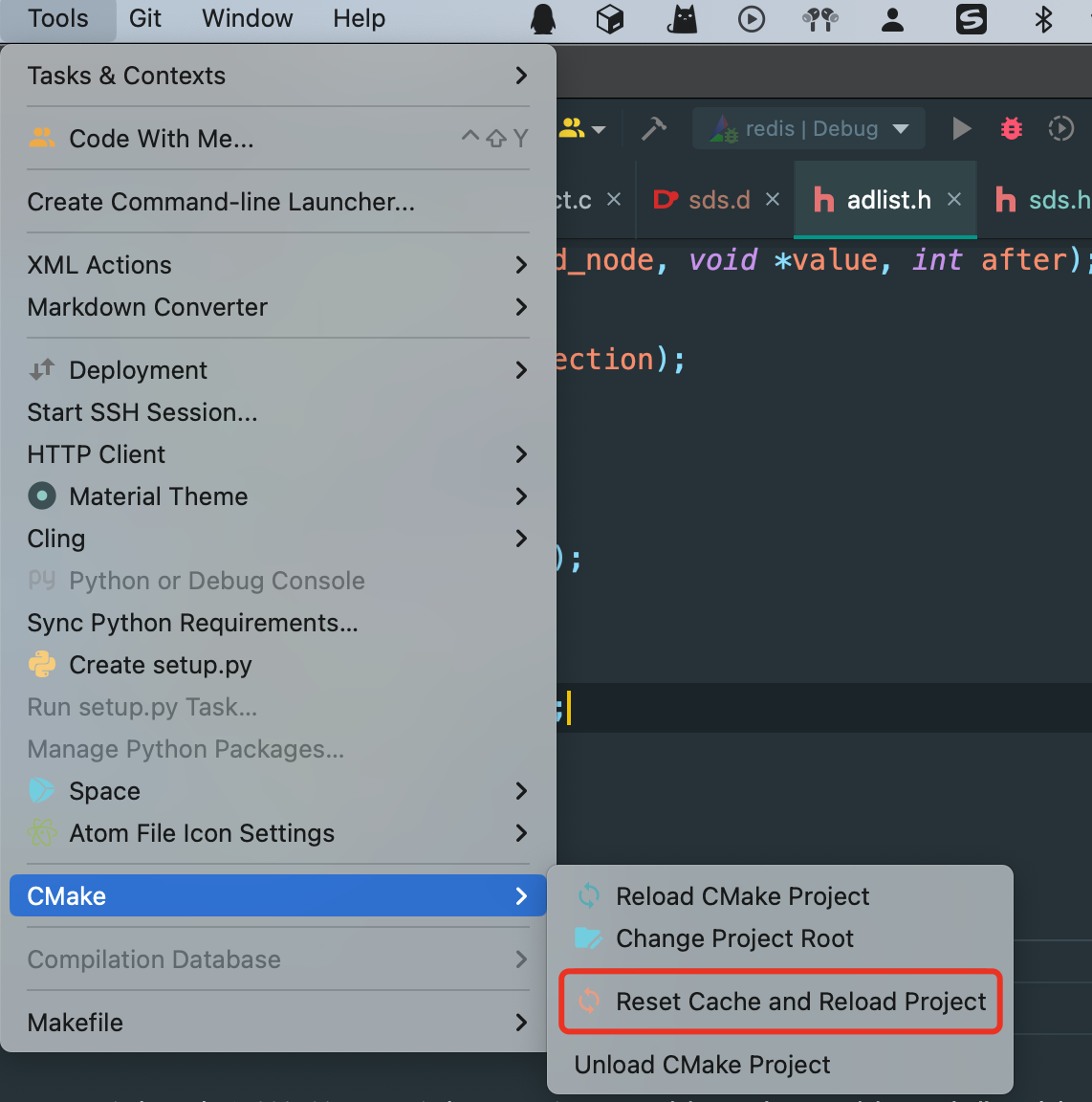Click the Bluetooth icon in menu bar
Image resolution: width=1092 pixels, height=1102 pixels.
(1043, 19)
